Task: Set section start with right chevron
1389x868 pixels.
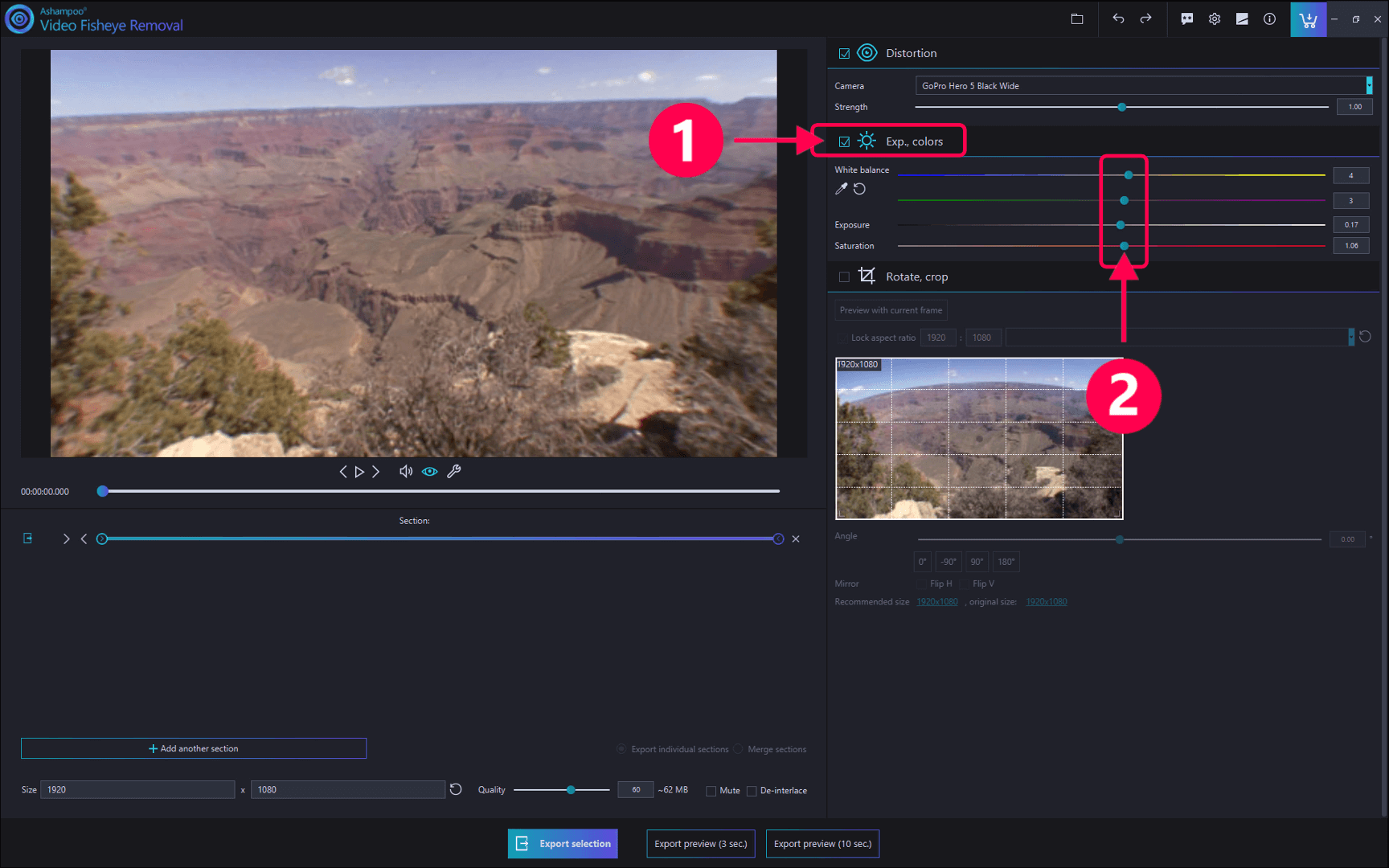Action: 66,538
